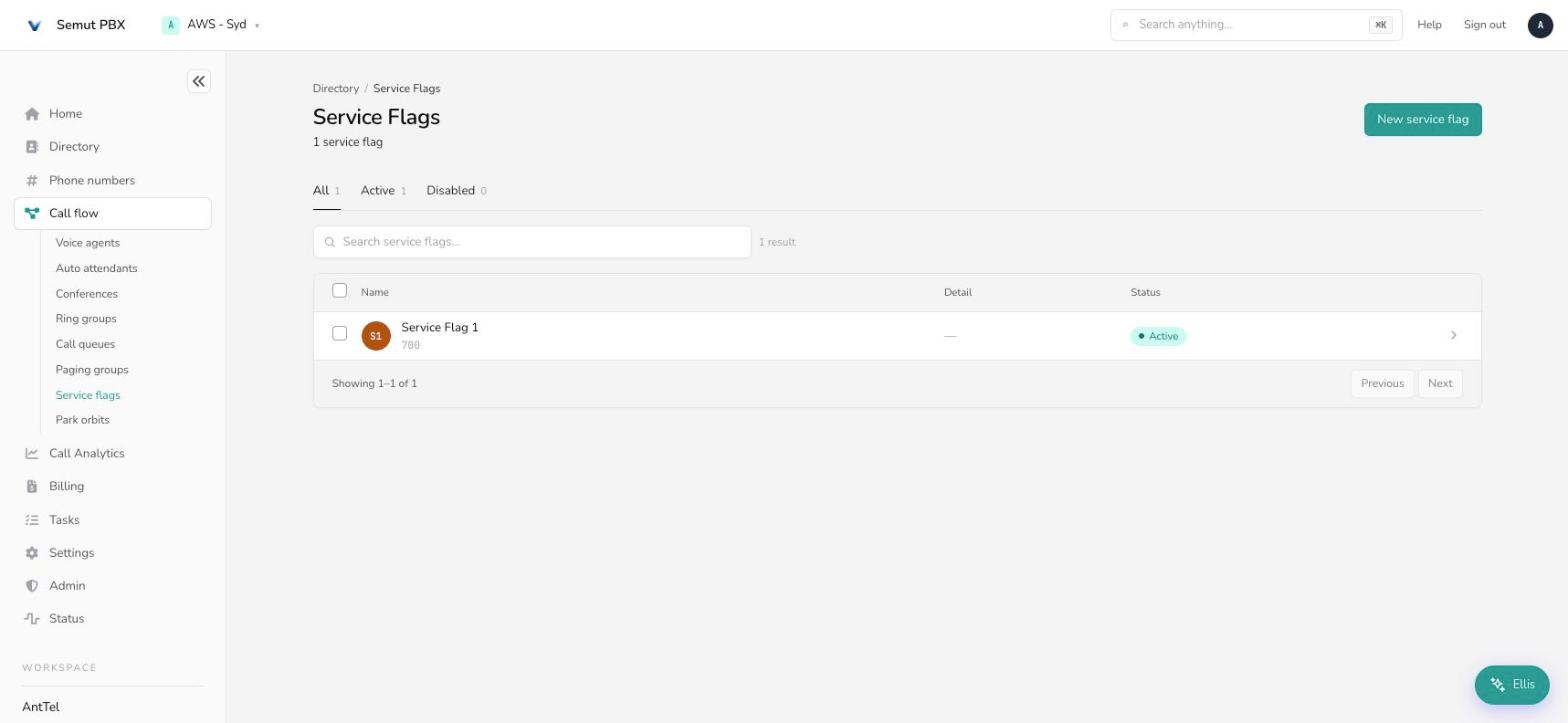Open Phone numbers via the hash icon
The width and height of the screenshot is (1568, 723).
click(32, 180)
